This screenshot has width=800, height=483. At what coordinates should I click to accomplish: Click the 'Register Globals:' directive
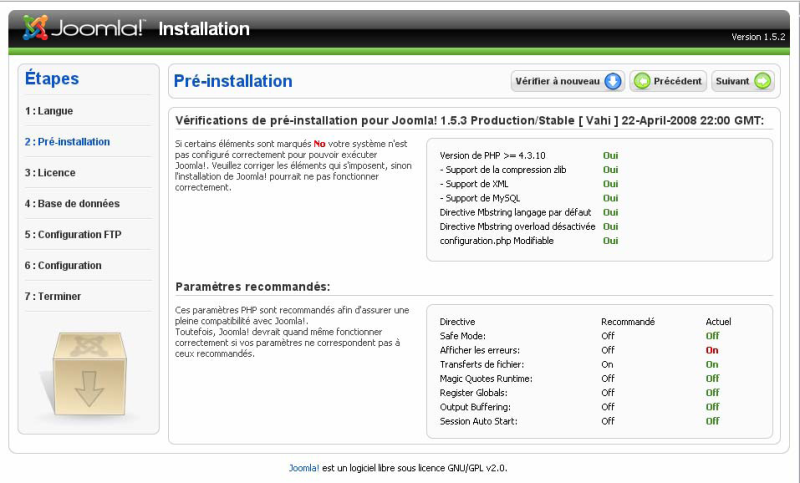(473, 393)
